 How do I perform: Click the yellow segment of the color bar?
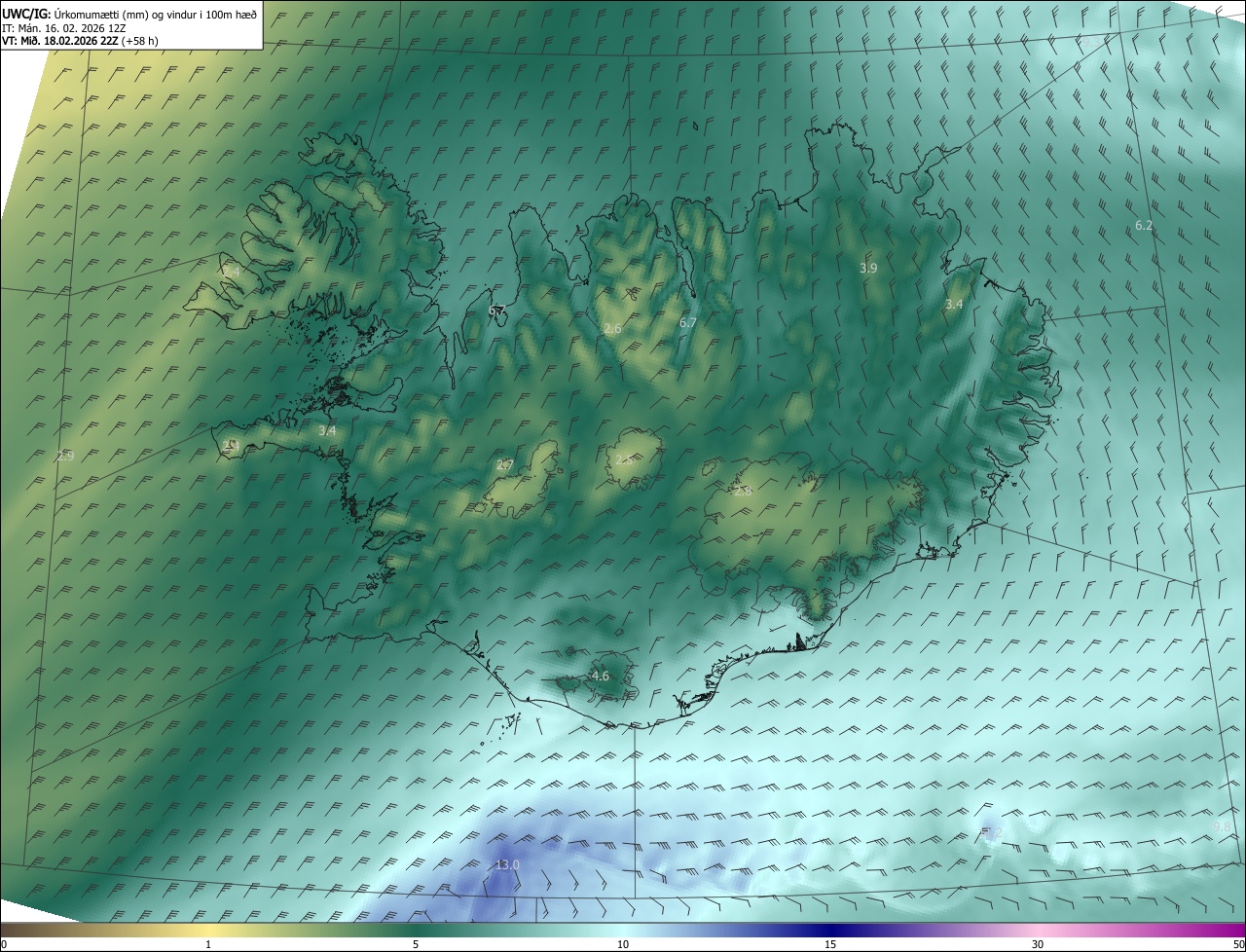pyautogui.click(x=209, y=930)
